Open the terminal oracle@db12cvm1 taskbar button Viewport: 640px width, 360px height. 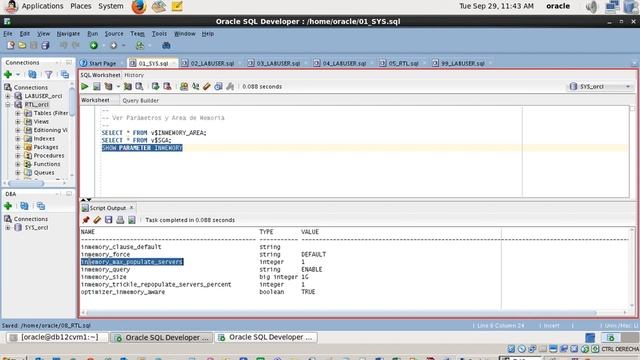(x=57, y=337)
